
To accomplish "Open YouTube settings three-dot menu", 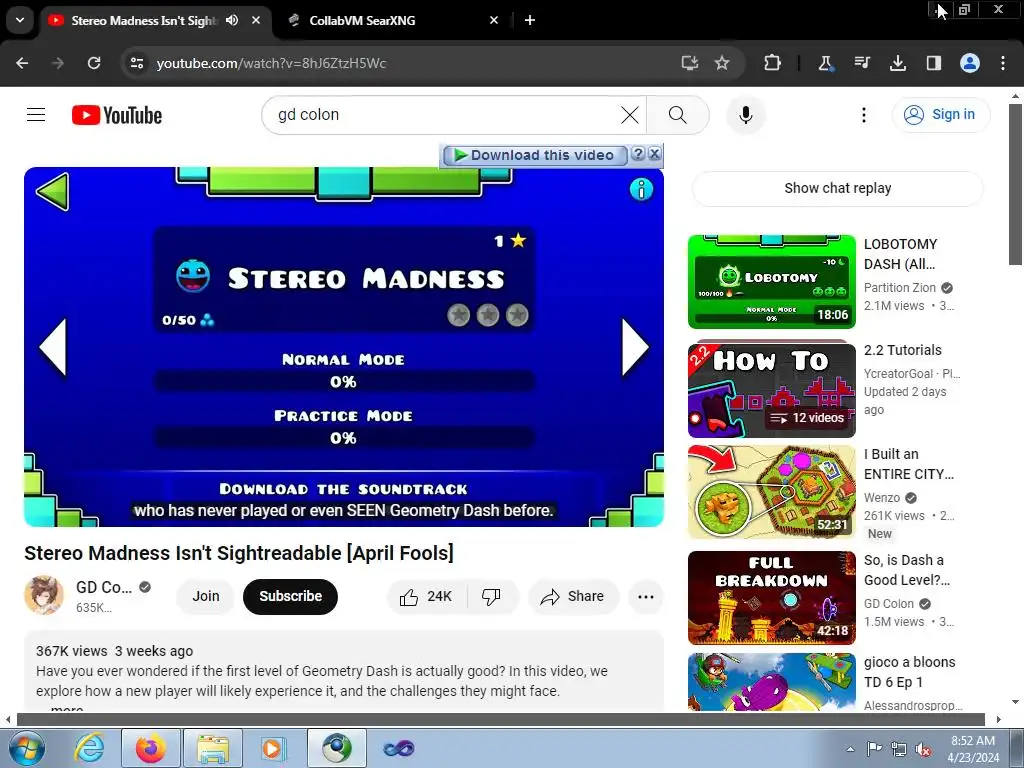I will coord(864,115).
